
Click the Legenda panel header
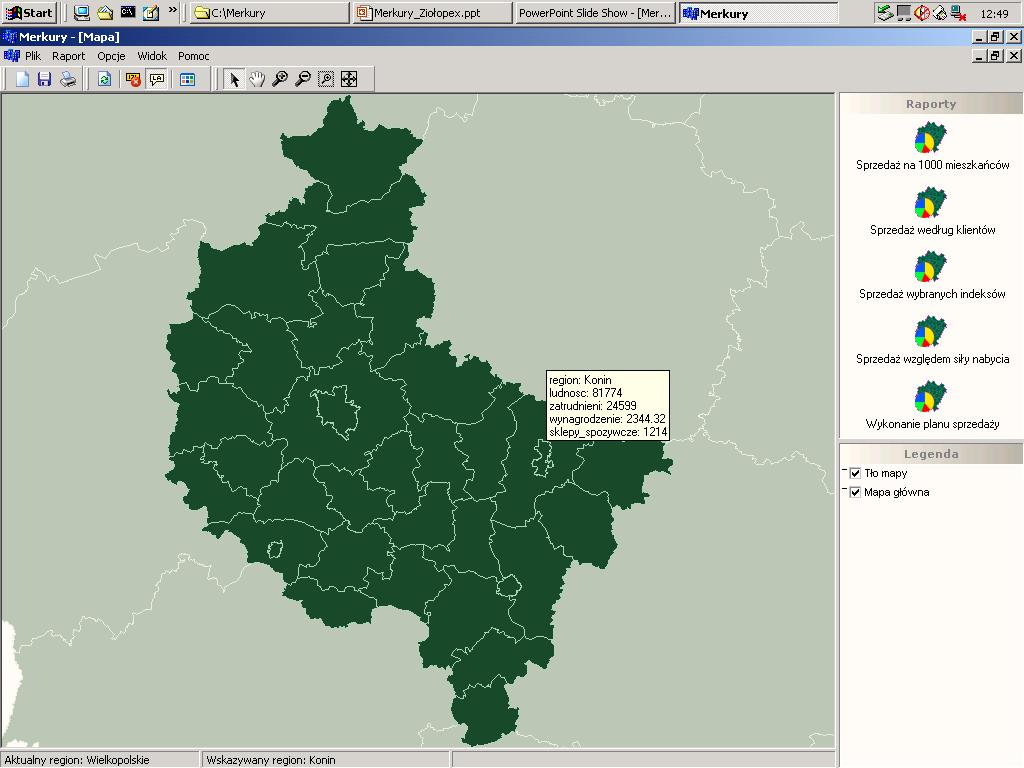(x=931, y=454)
